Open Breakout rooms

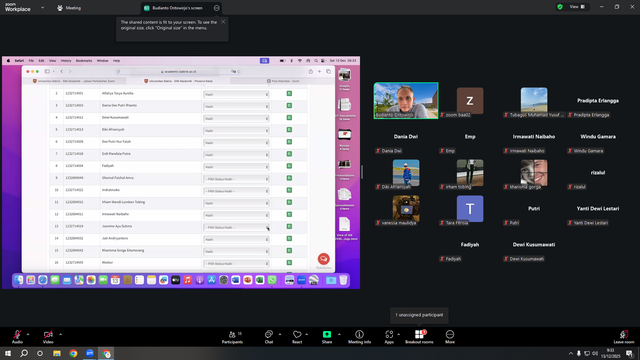click(419, 337)
